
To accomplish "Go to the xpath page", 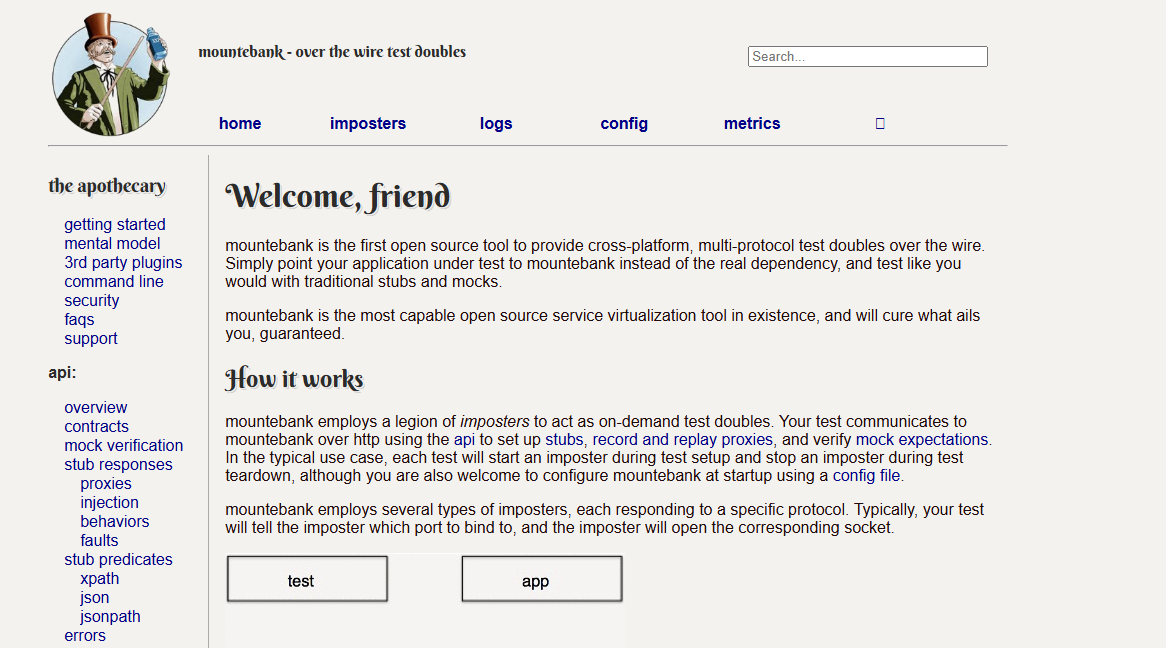I will (x=100, y=579).
